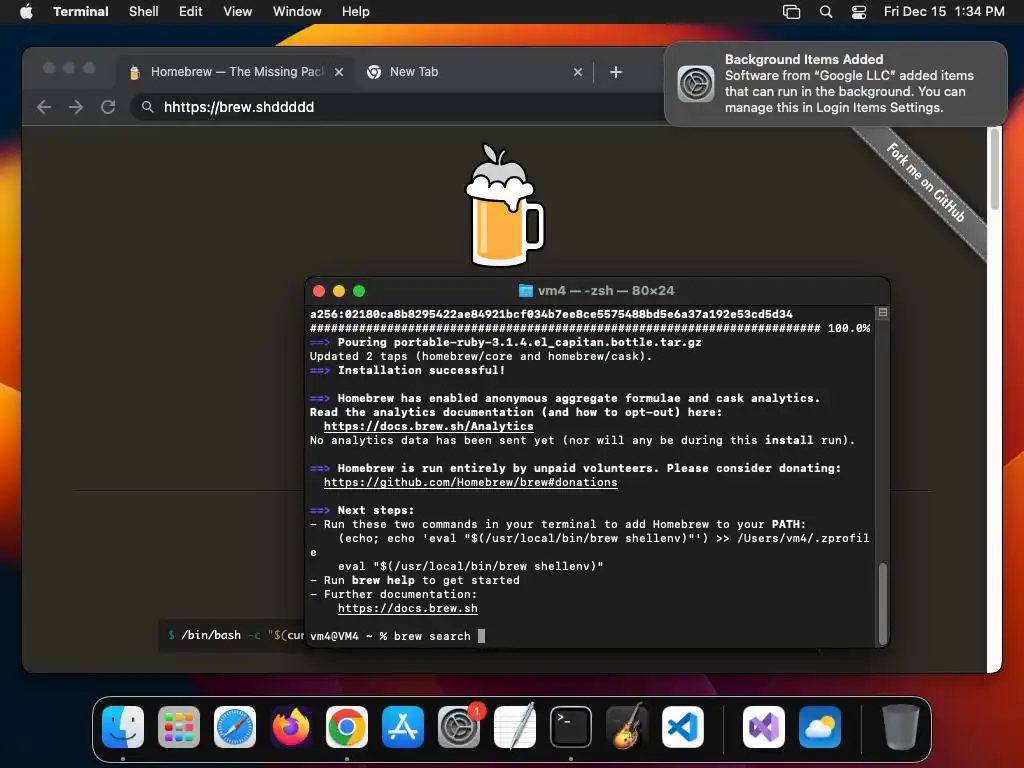This screenshot has height=768, width=1024.
Task: Click the Background Items Added notification
Action: [836, 84]
